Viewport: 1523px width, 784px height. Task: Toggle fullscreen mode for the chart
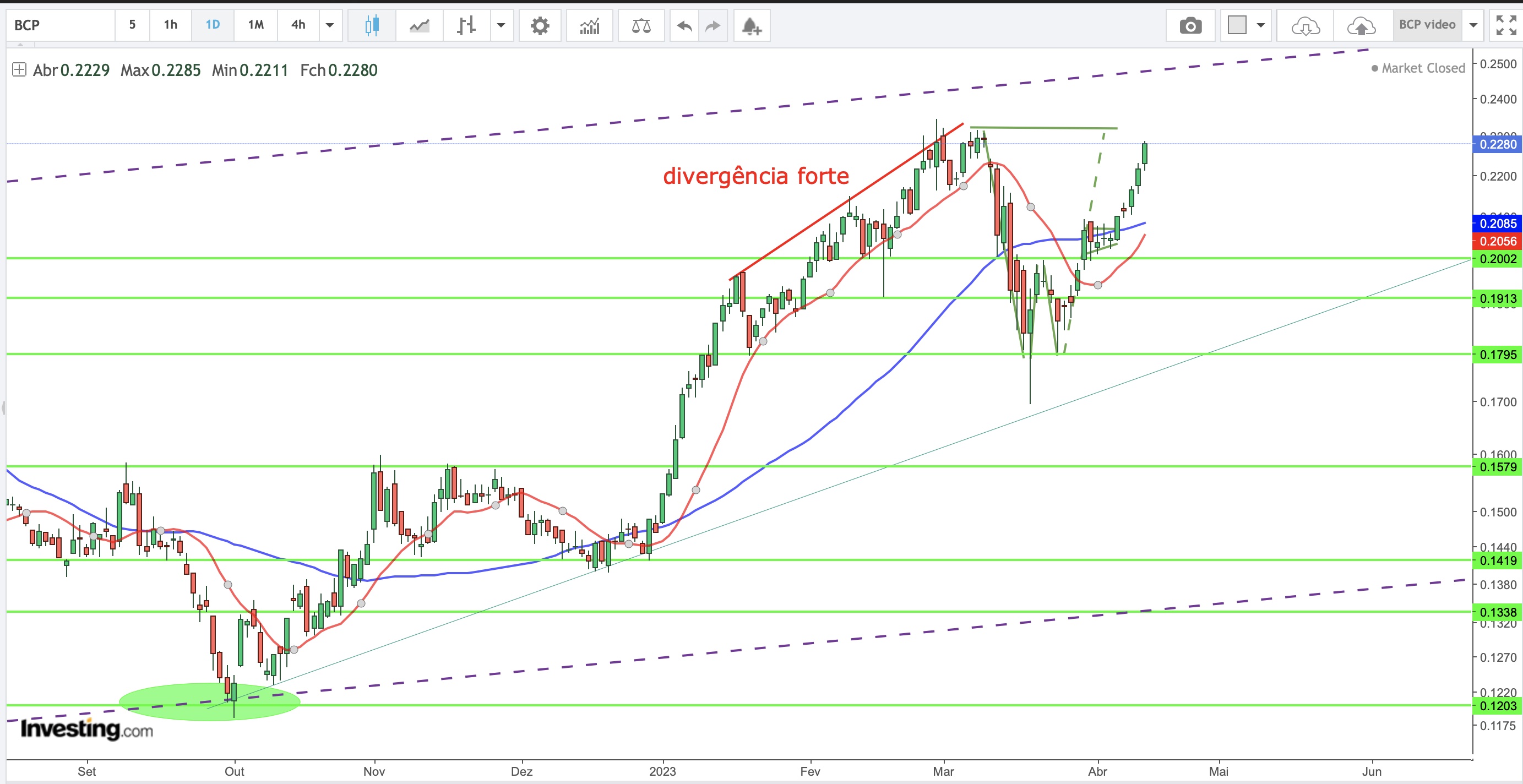tap(1505, 25)
